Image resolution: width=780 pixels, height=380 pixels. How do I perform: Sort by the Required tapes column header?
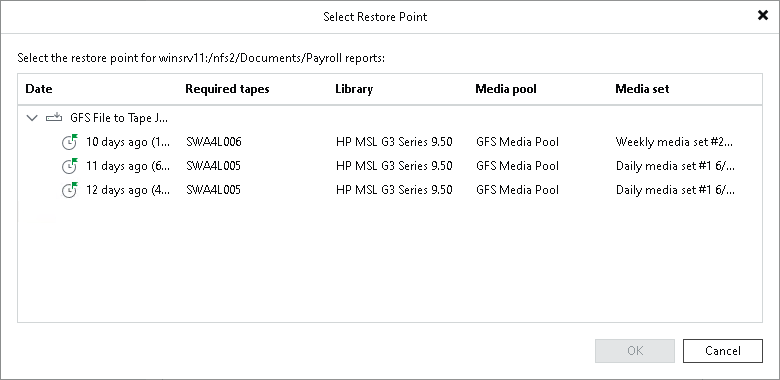pos(227,89)
